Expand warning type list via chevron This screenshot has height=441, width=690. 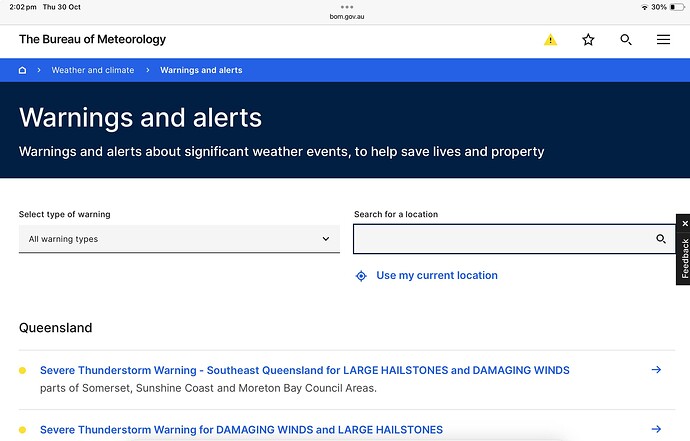[326, 239]
